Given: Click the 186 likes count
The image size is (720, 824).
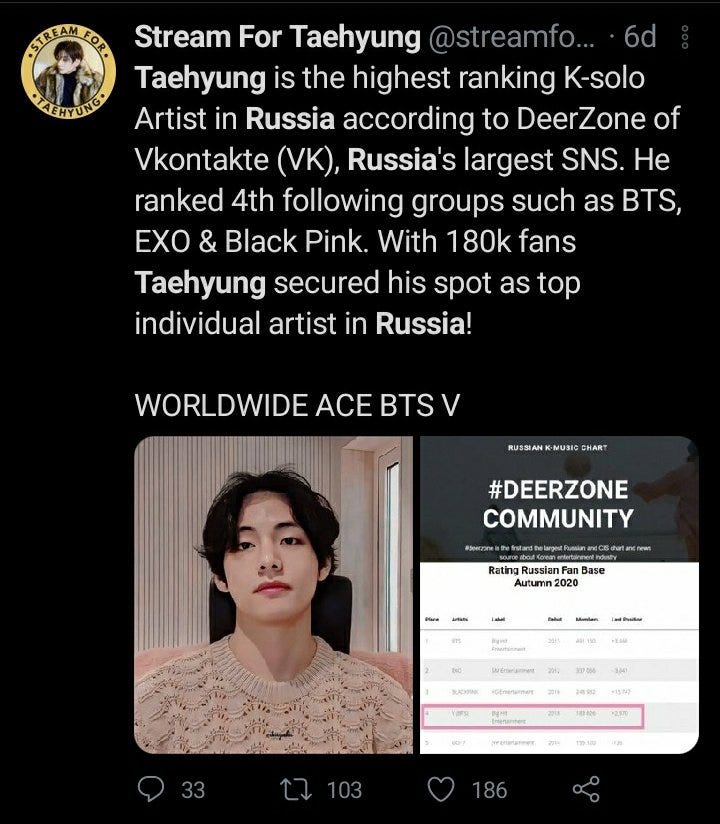Looking at the screenshot, I should click(x=489, y=790).
